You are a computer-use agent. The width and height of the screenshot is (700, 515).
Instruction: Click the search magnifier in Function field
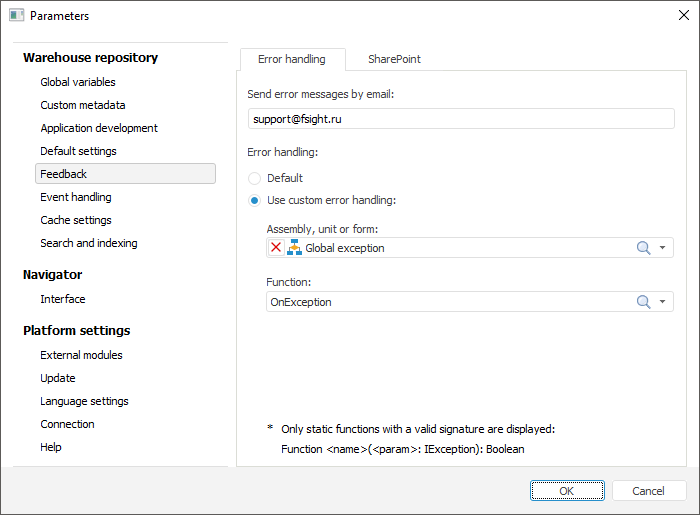(644, 302)
